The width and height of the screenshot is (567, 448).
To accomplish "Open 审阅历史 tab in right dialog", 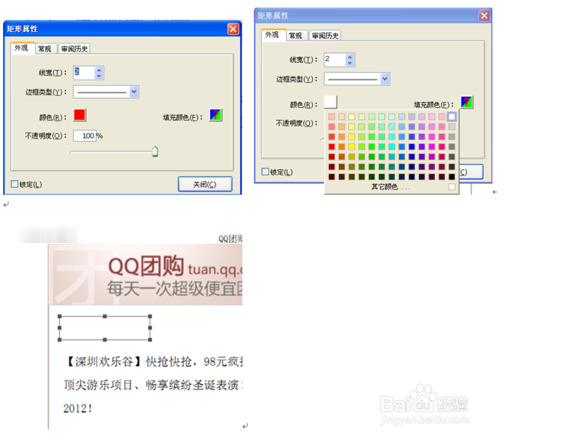I will tap(325, 35).
